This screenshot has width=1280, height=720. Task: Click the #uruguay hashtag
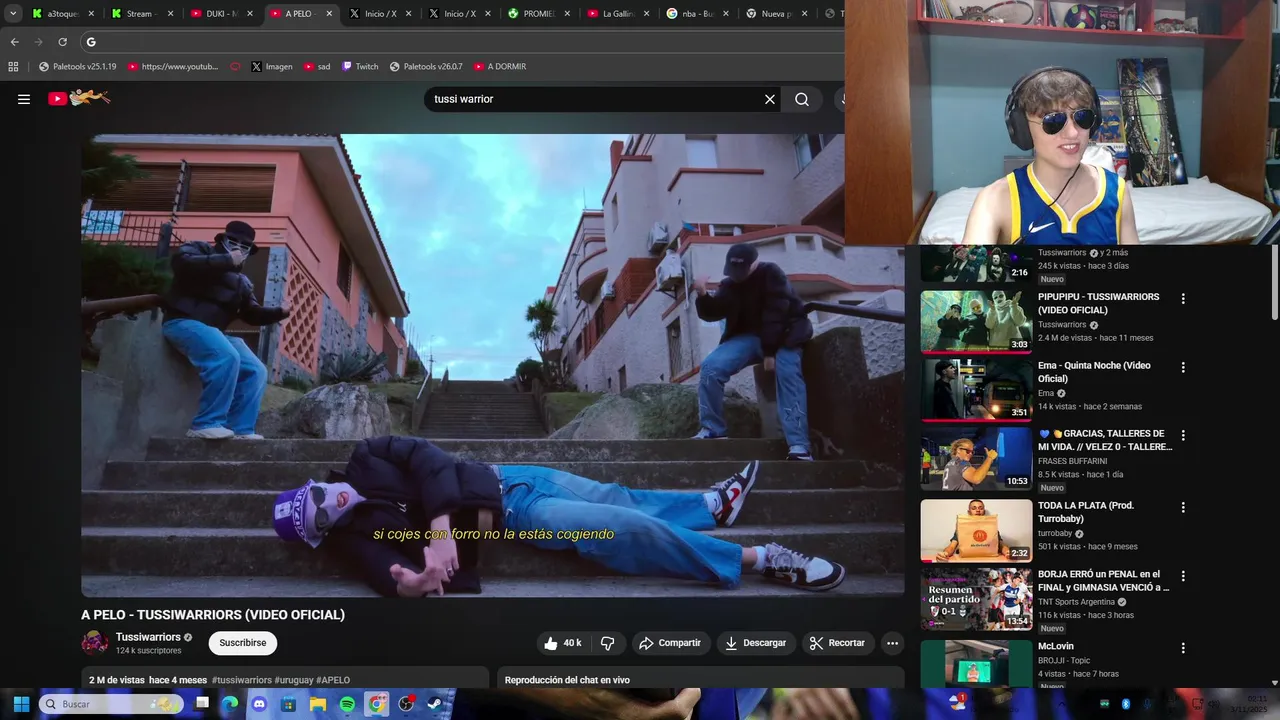click(293, 680)
